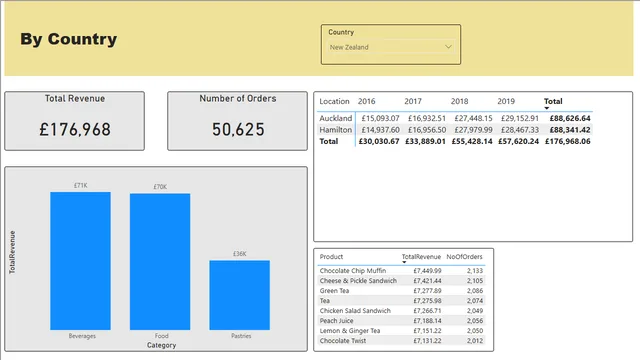The height and width of the screenshot is (360, 640).
Task: Click the £71K data label
Action: tap(80, 185)
